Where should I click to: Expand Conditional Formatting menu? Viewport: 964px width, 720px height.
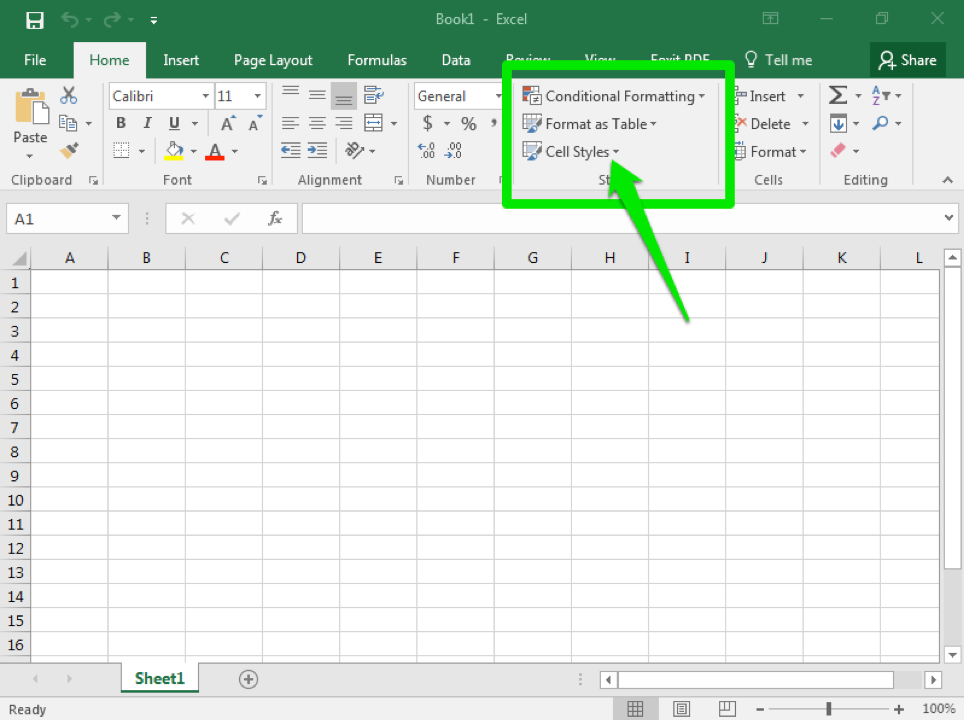coord(614,96)
